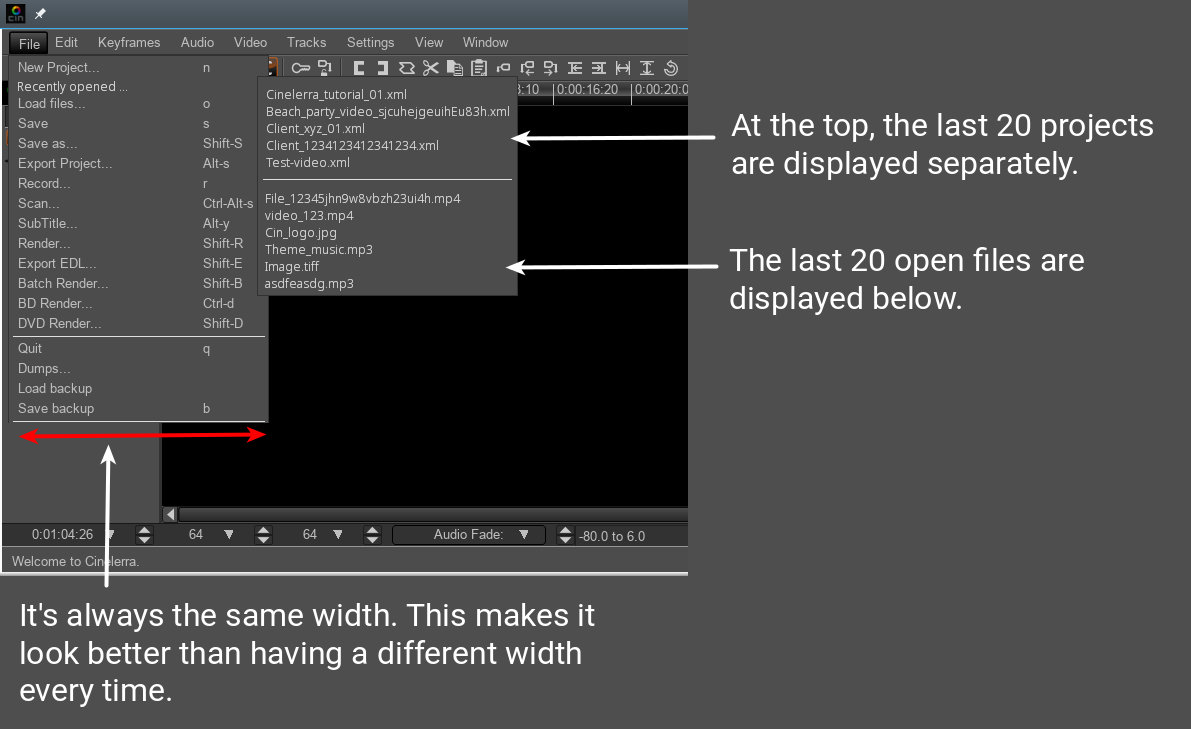This screenshot has width=1191, height=729.
Task: Set the in point bracket
Action: (358, 68)
